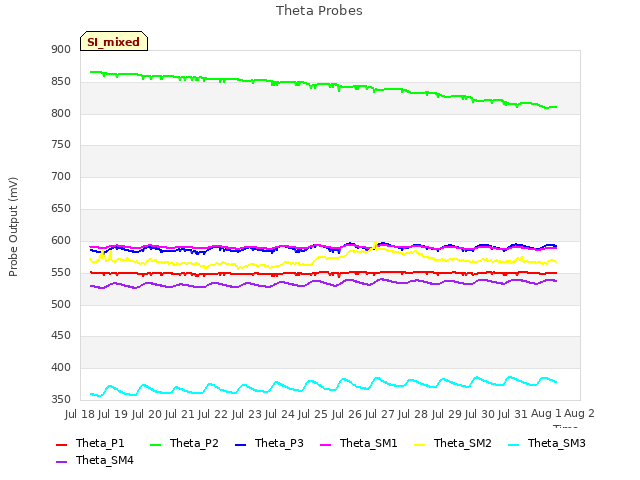Click the red Theta_P1 legend swatch
This screenshot has width=640, height=480.
61,444
